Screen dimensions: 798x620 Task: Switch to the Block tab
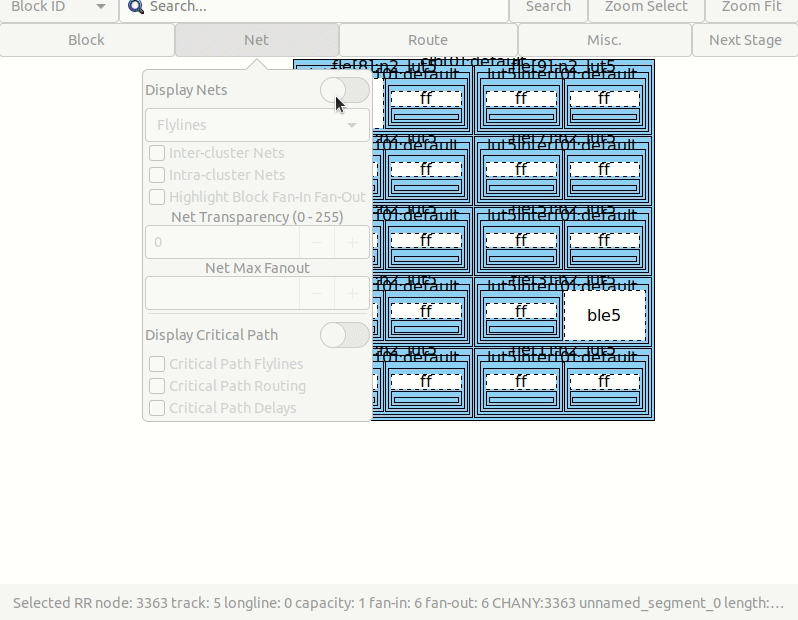coord(86,40)
